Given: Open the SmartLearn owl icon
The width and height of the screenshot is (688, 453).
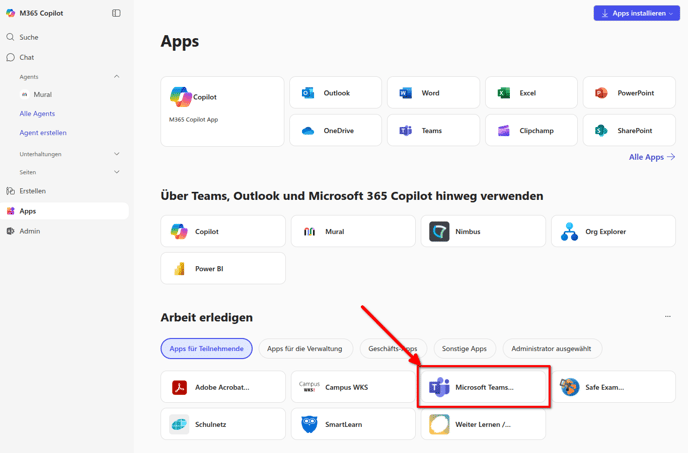Looking at the screenshot, I should point(309,424).
